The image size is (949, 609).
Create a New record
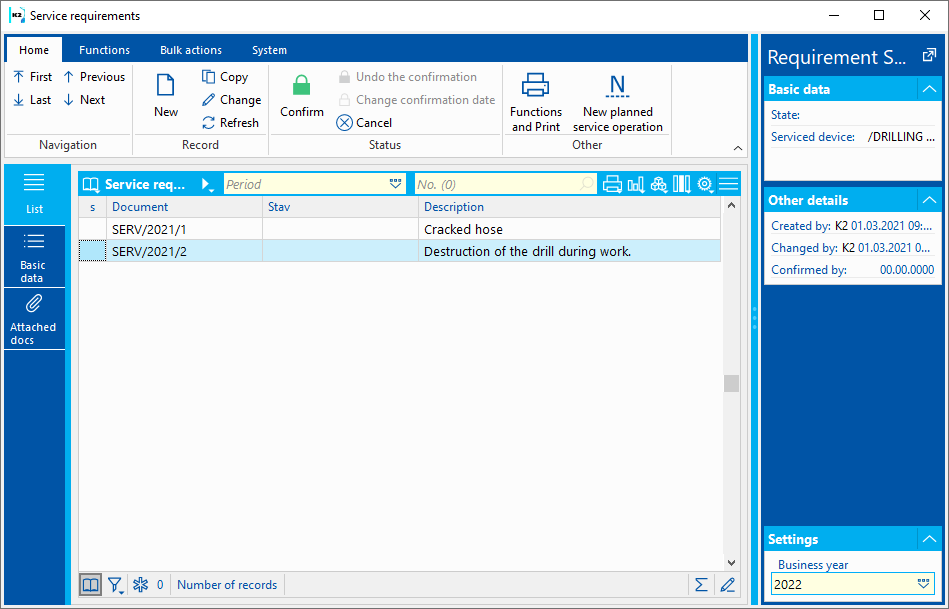166,96
